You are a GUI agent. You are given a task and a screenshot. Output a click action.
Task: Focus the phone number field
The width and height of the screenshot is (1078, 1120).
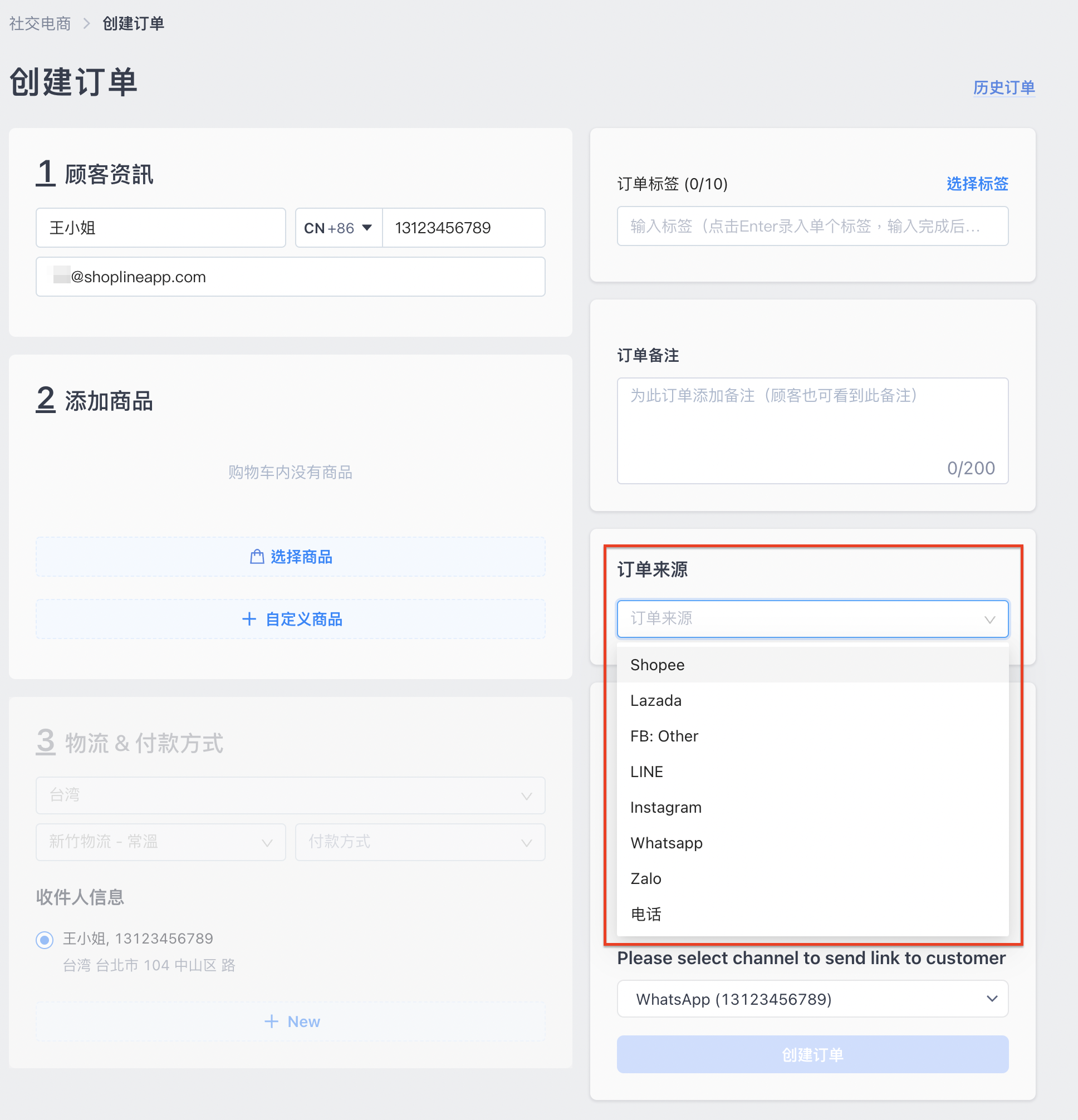464,228
